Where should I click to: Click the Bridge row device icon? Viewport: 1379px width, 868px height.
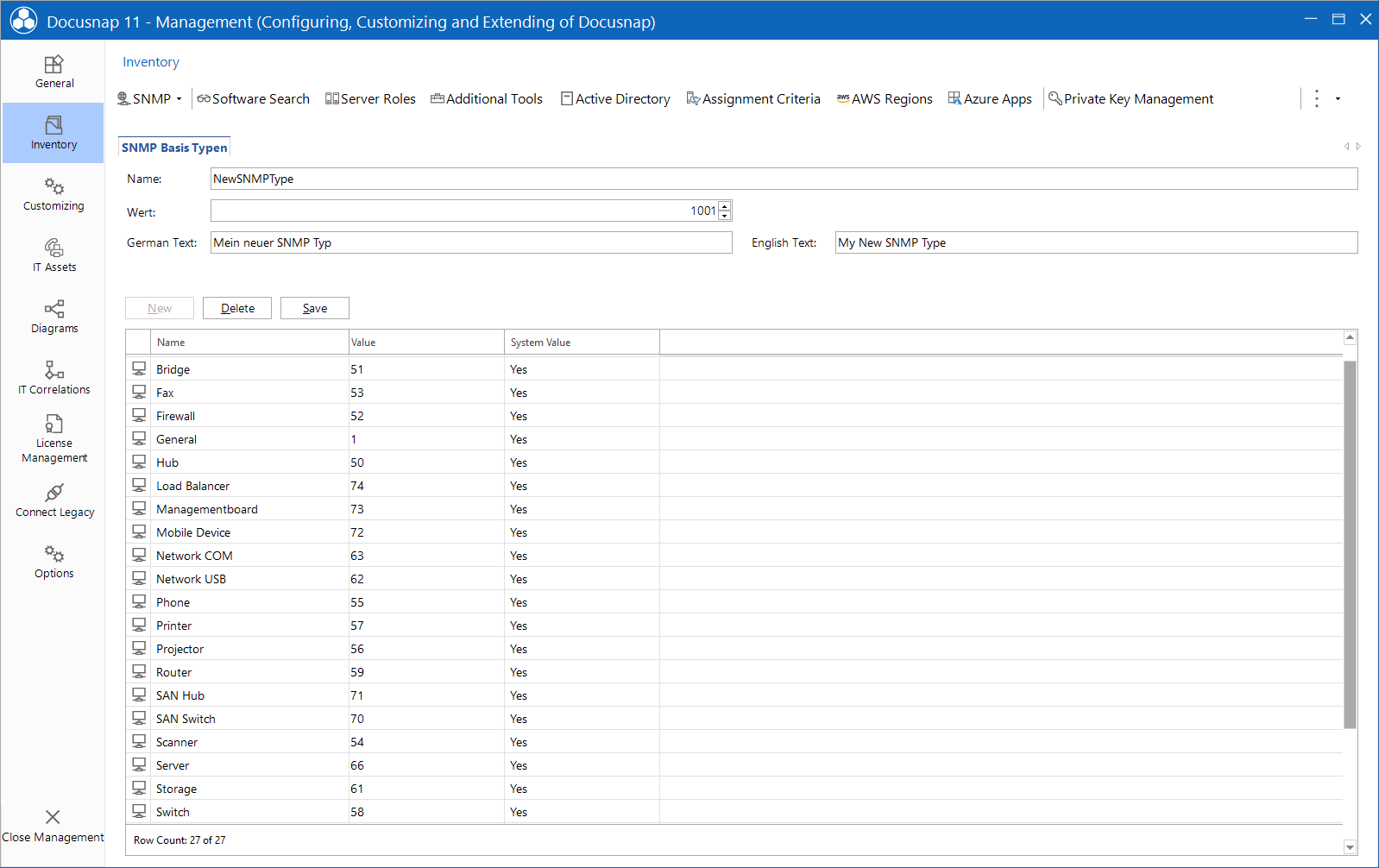[x=139, y=368]
